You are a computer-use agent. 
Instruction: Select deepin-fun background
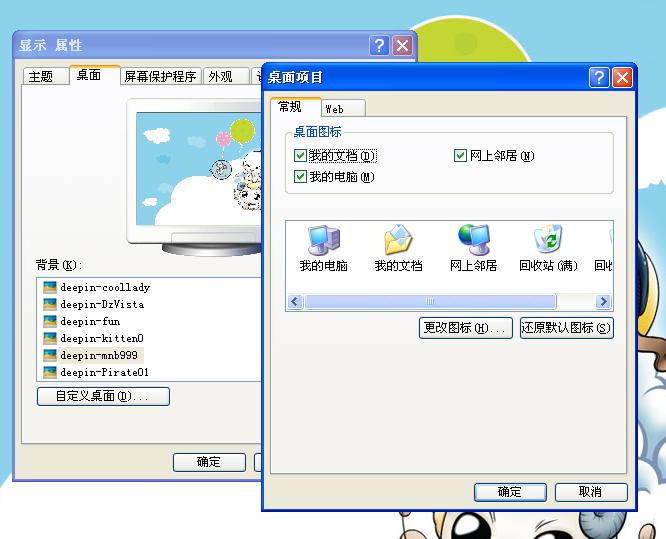pyautogui.click(x=90, y=322)
